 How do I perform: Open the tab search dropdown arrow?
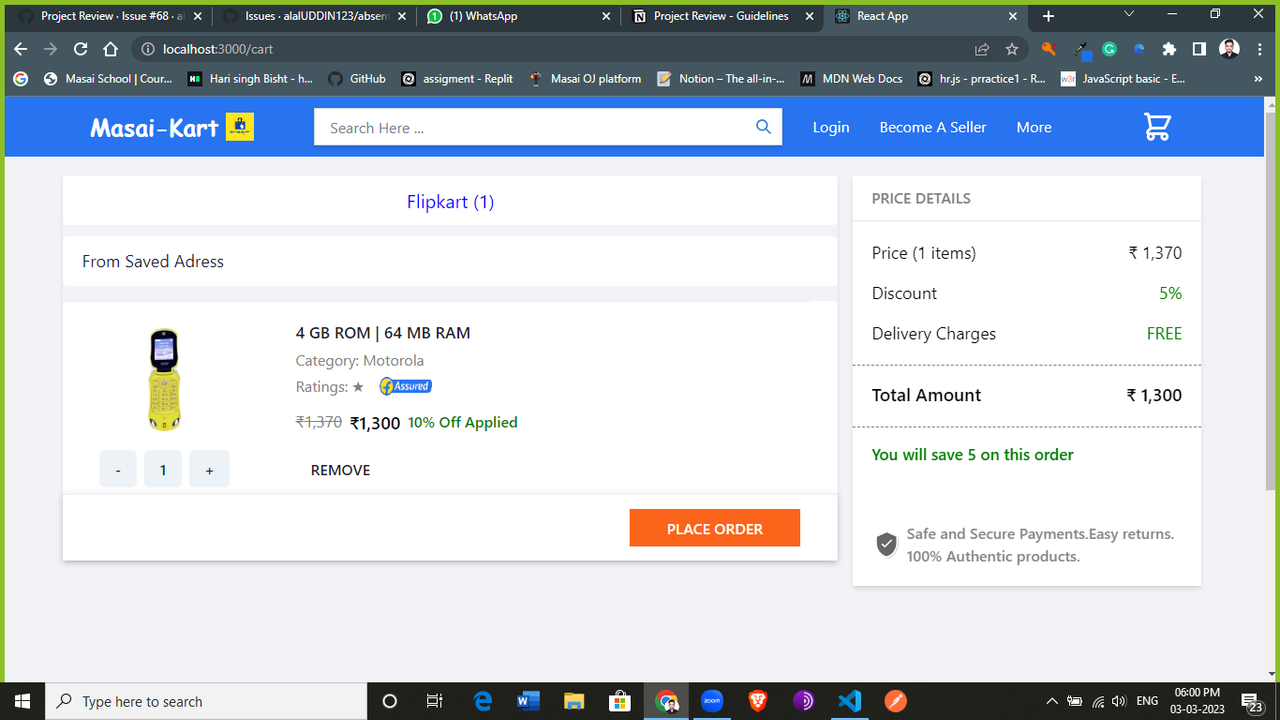pyautogui.click(x=1129, y=14)
